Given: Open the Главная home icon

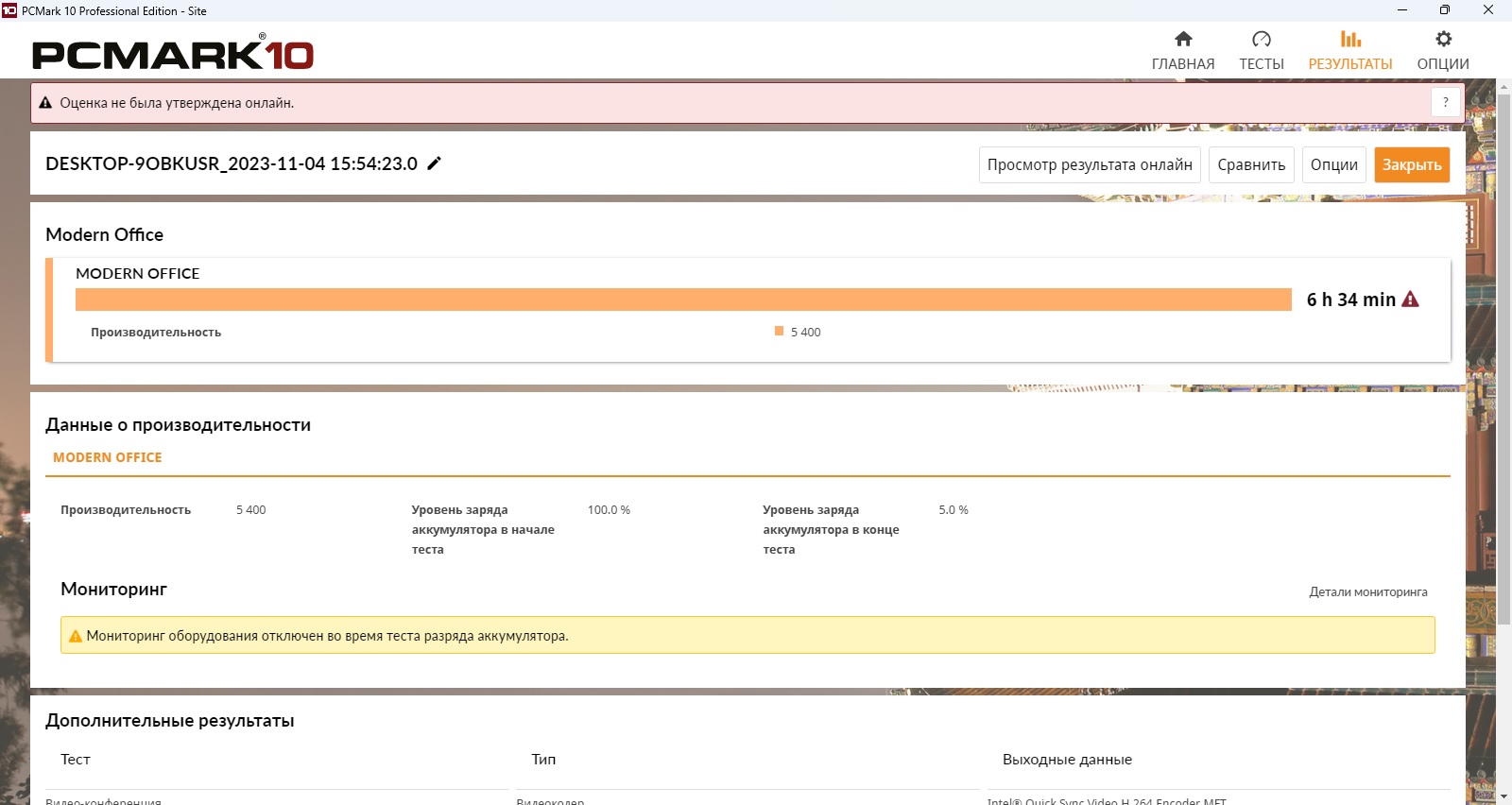Looking at the screenshot, I should [x=1183, y=39].
